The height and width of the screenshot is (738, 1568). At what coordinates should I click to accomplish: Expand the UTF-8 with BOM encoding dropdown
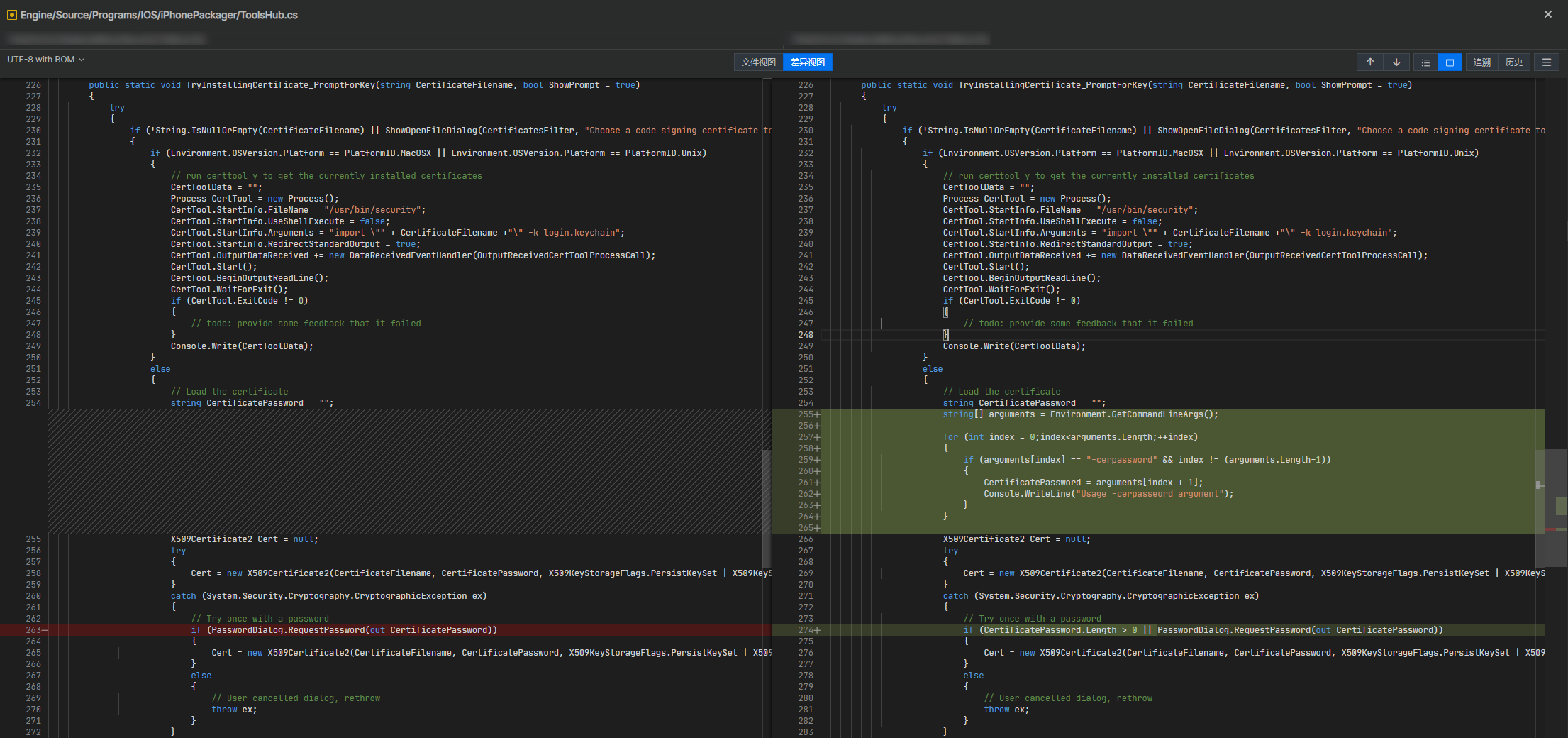[x=46, y=60]
